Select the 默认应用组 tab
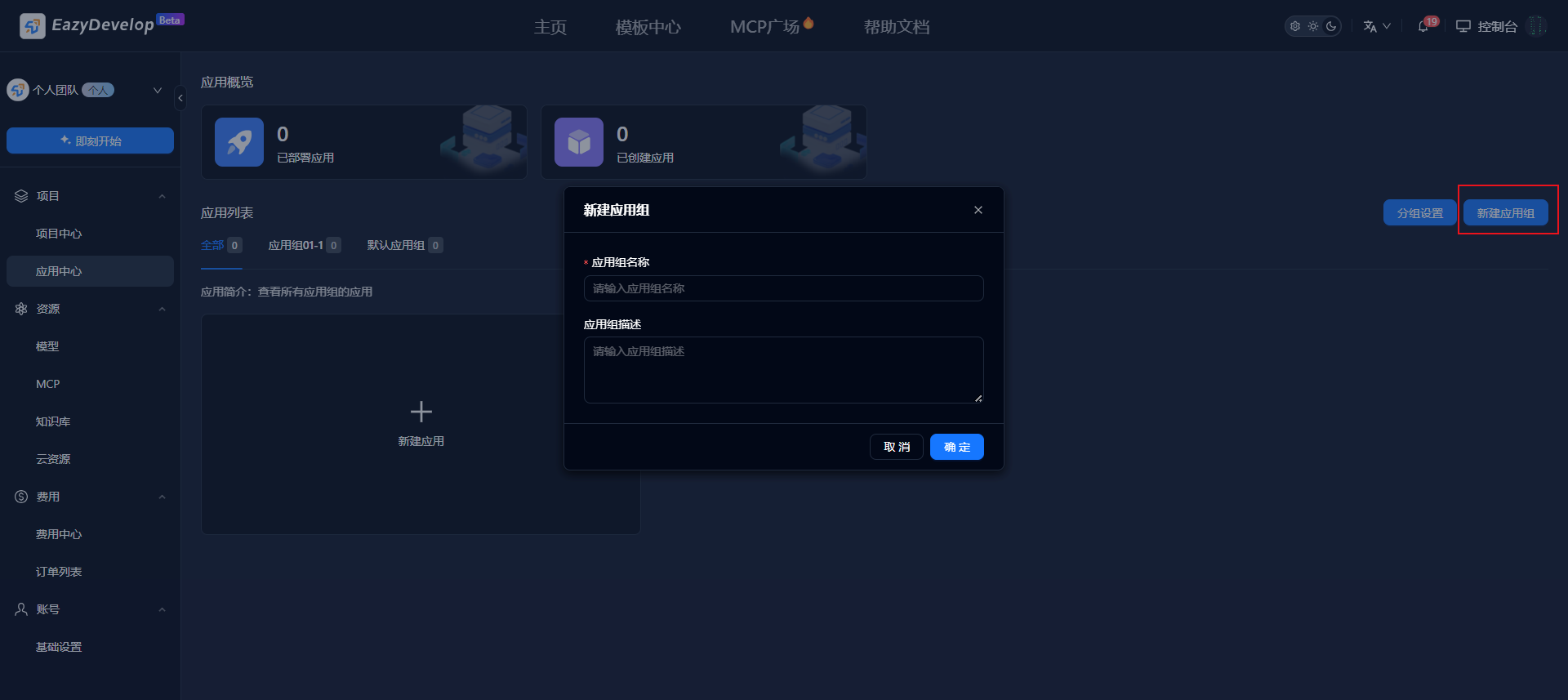Viewport: 1568px width, 700px height. tap(405, 245)
